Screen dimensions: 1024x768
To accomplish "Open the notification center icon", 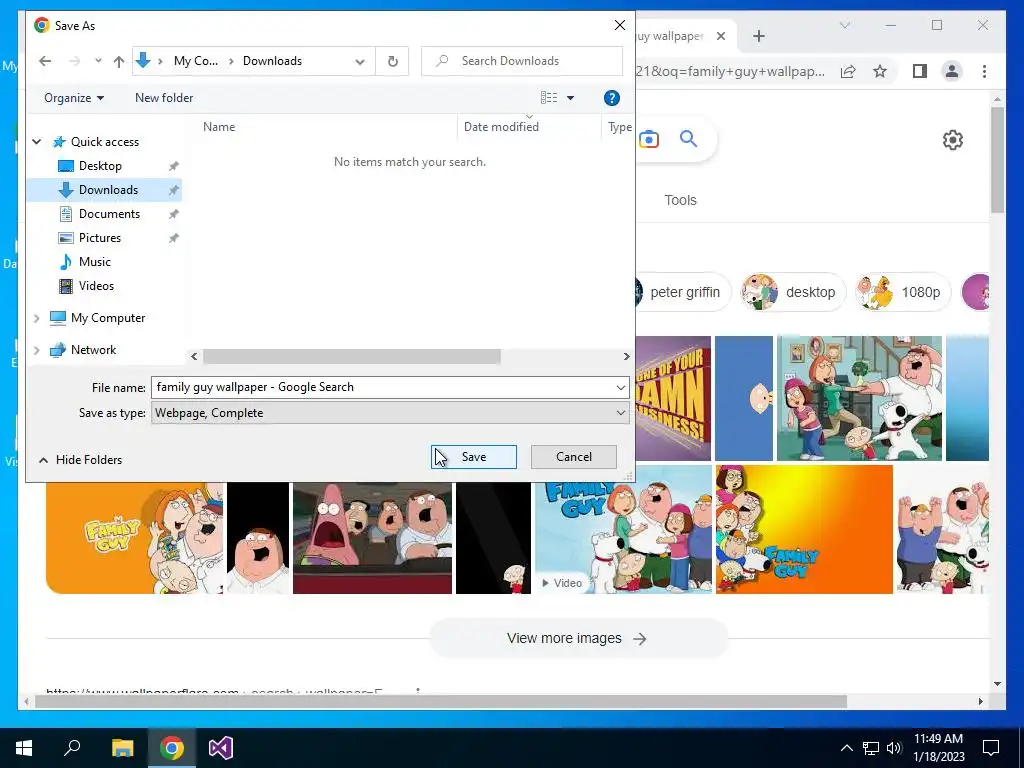I will click(x=991, y=748).
